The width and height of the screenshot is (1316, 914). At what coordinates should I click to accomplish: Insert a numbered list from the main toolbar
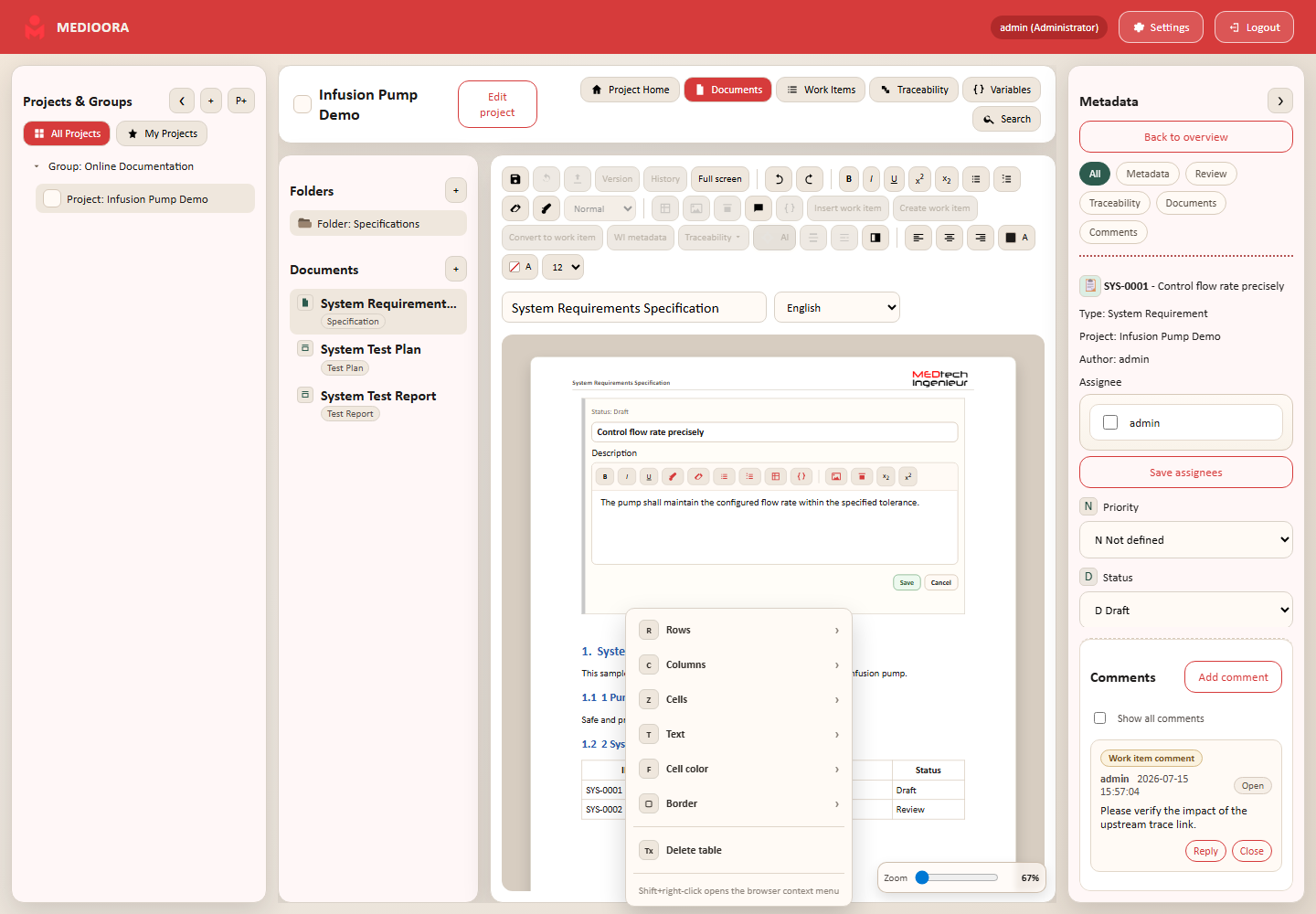(1007, 179)
